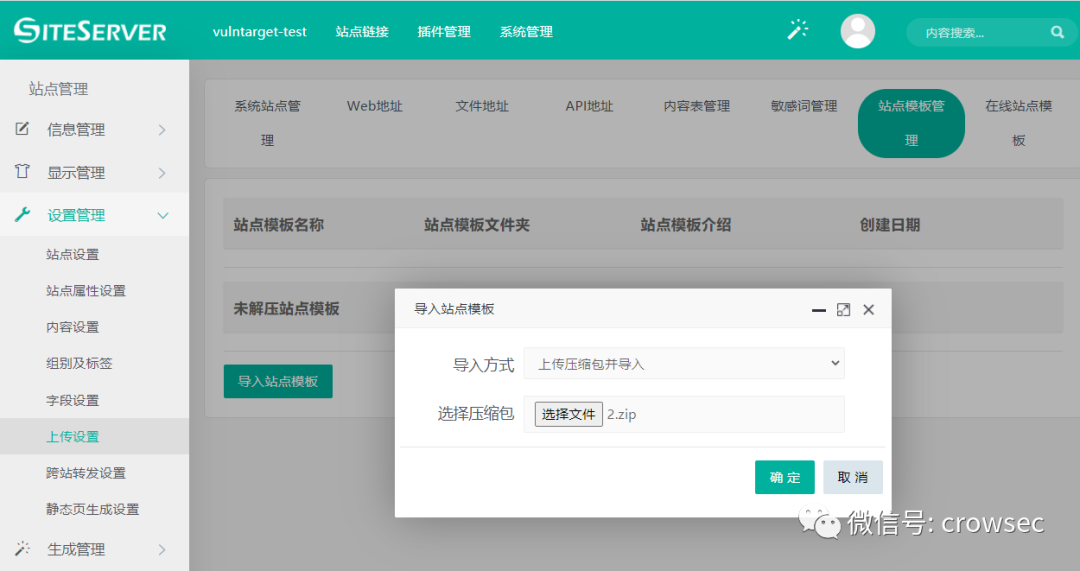This screenshot has height=571, width=1080.
Task: Switch to the 系统站点管理 tab
Action: click(x=267, y=123)
